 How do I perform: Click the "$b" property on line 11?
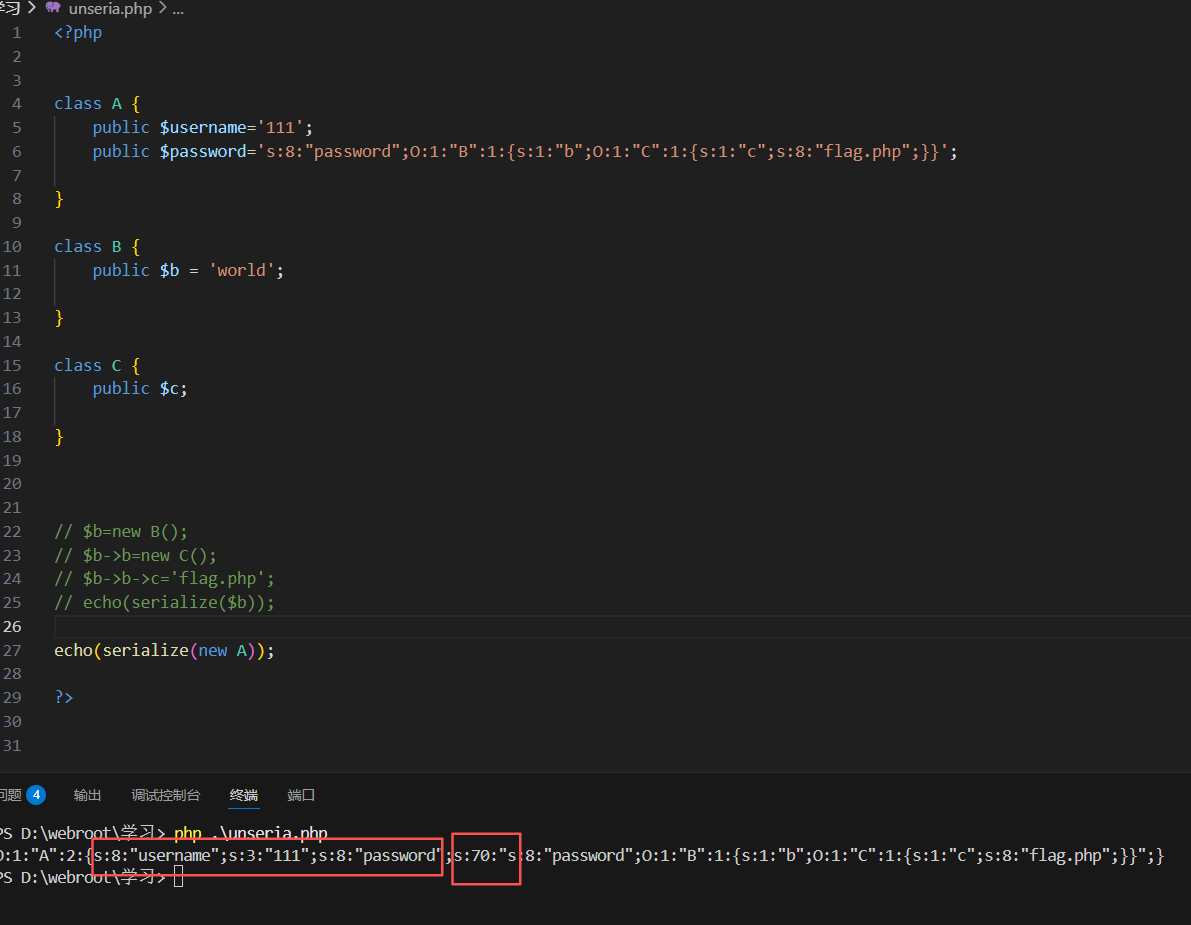(x=169, y=270)
